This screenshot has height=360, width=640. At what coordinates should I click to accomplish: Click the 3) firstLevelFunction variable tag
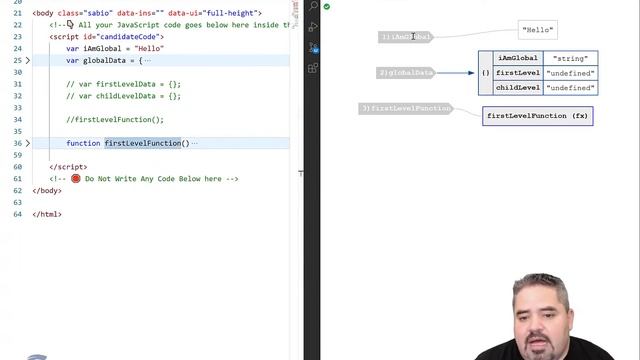(x=406, y=109)
